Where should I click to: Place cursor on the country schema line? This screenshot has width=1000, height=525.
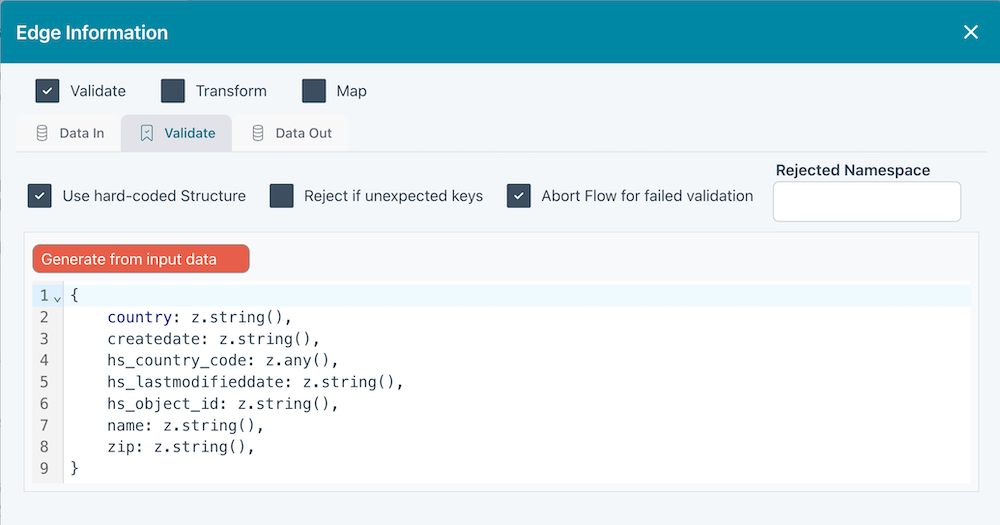(198, 318)
